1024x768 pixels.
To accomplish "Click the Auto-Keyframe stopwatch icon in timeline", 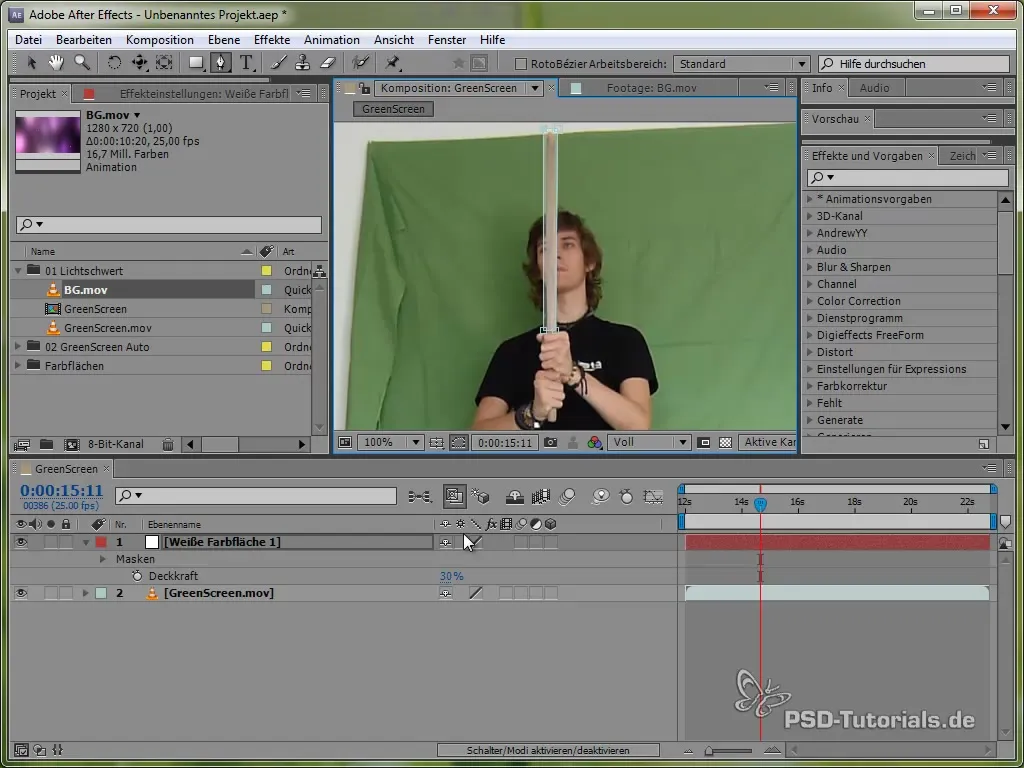I will pos(626,497).
